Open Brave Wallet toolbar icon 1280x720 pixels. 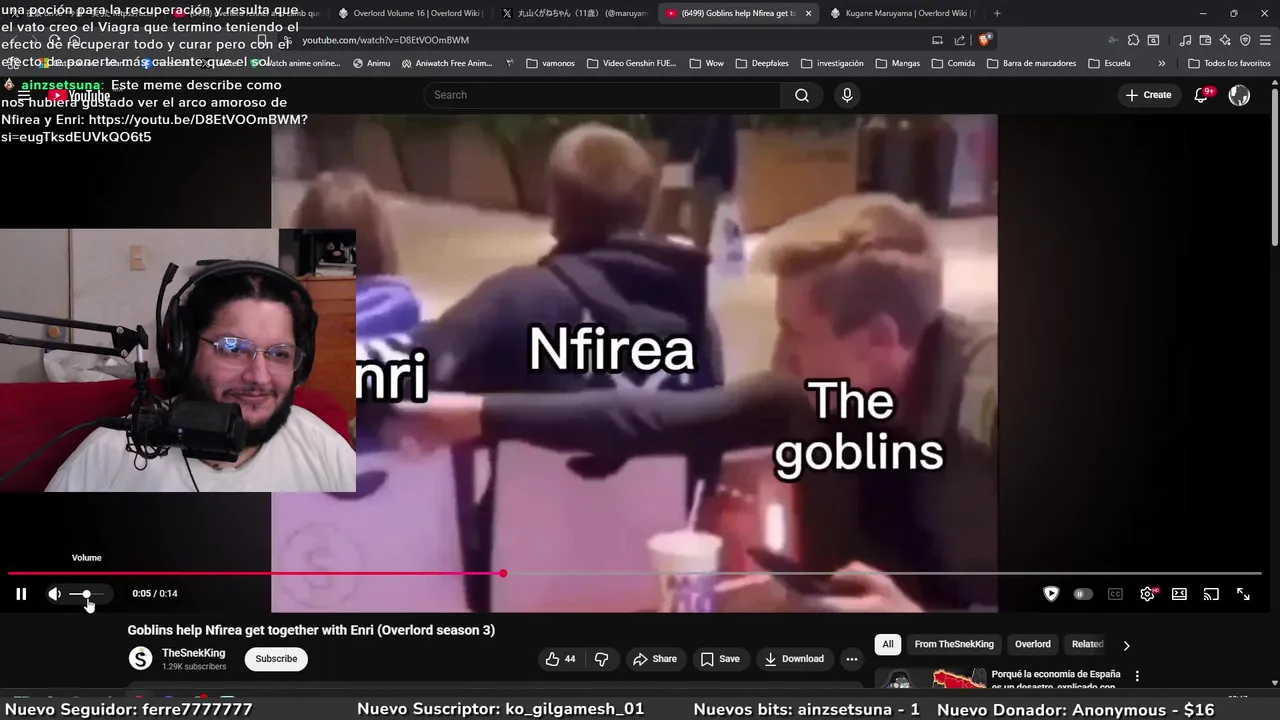pos(1205,40)
